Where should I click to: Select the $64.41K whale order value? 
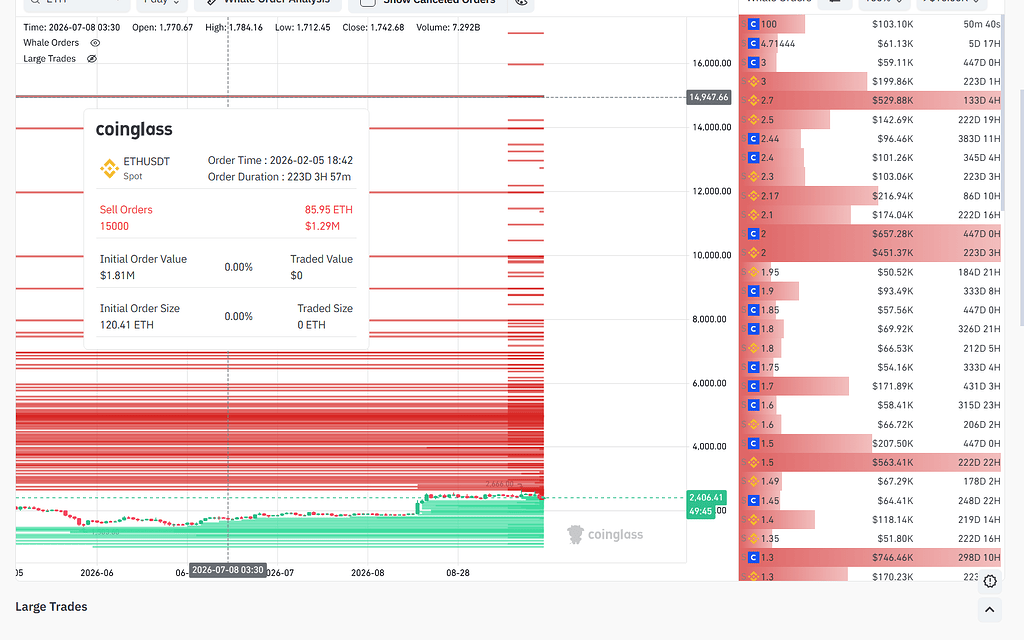[x=895, y=501]
